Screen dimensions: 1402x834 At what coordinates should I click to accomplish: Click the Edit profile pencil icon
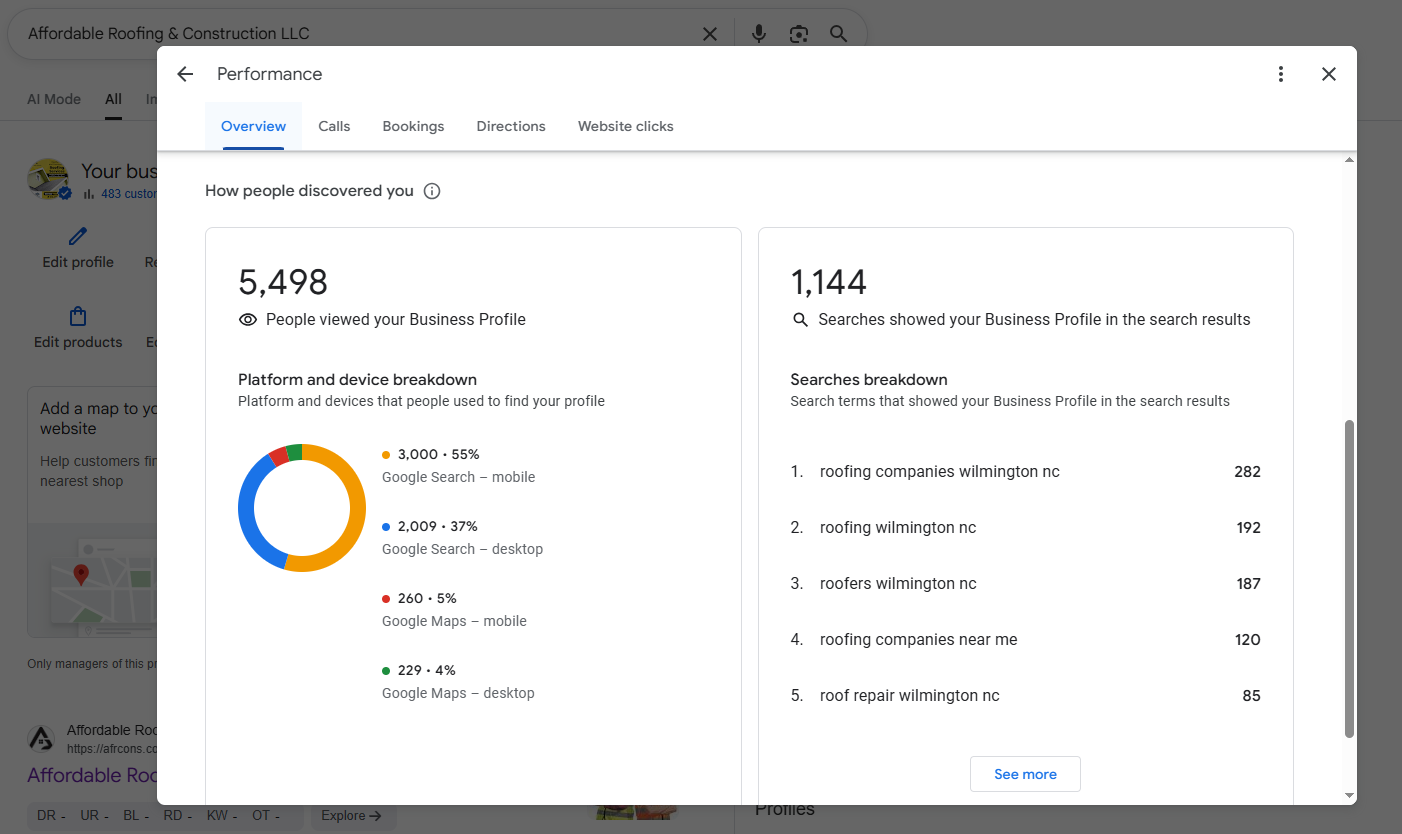click(x=78, y=237)
